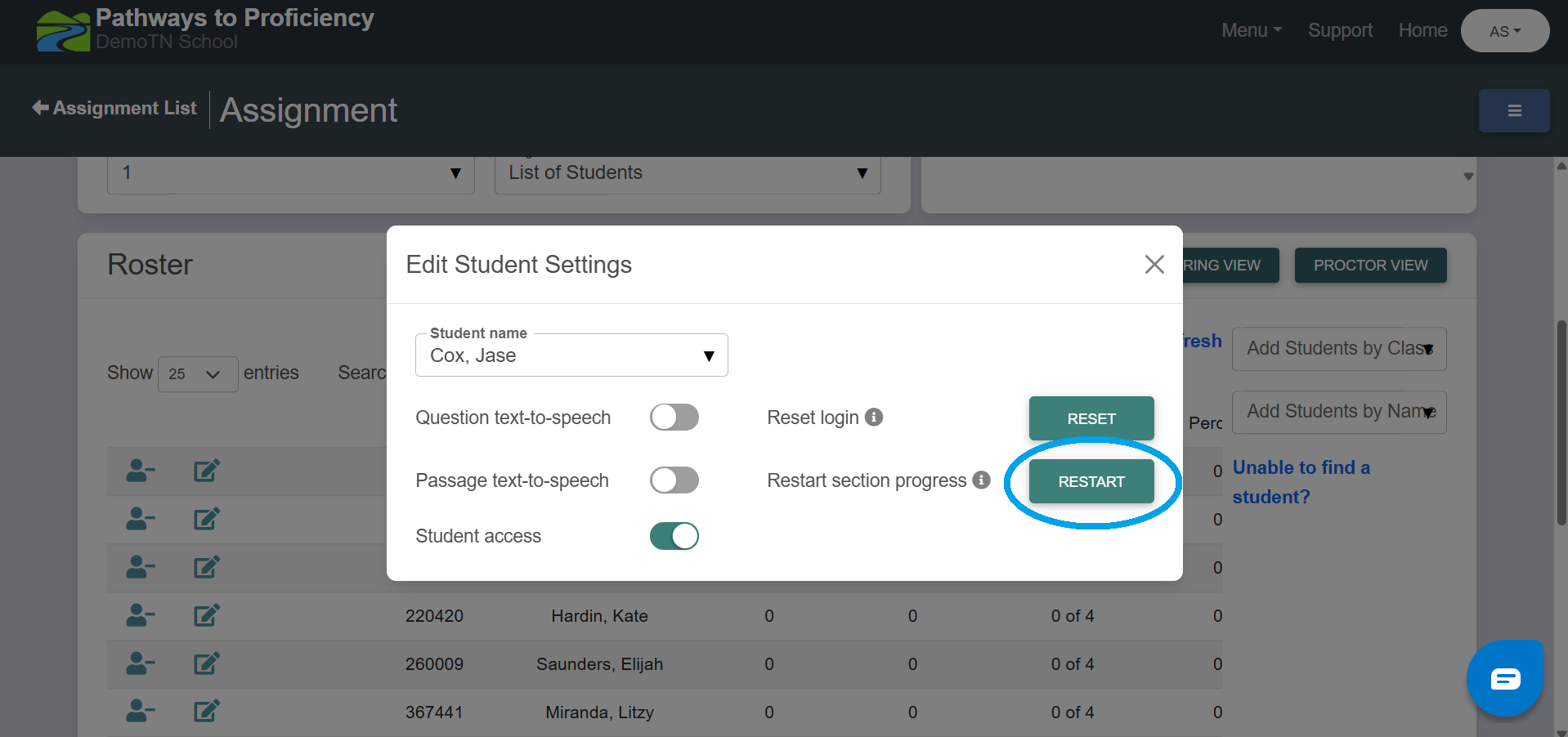Click the Pathways to Proficiency logo icon
This screenshot has height=737, width=1568.
point(63,31)
